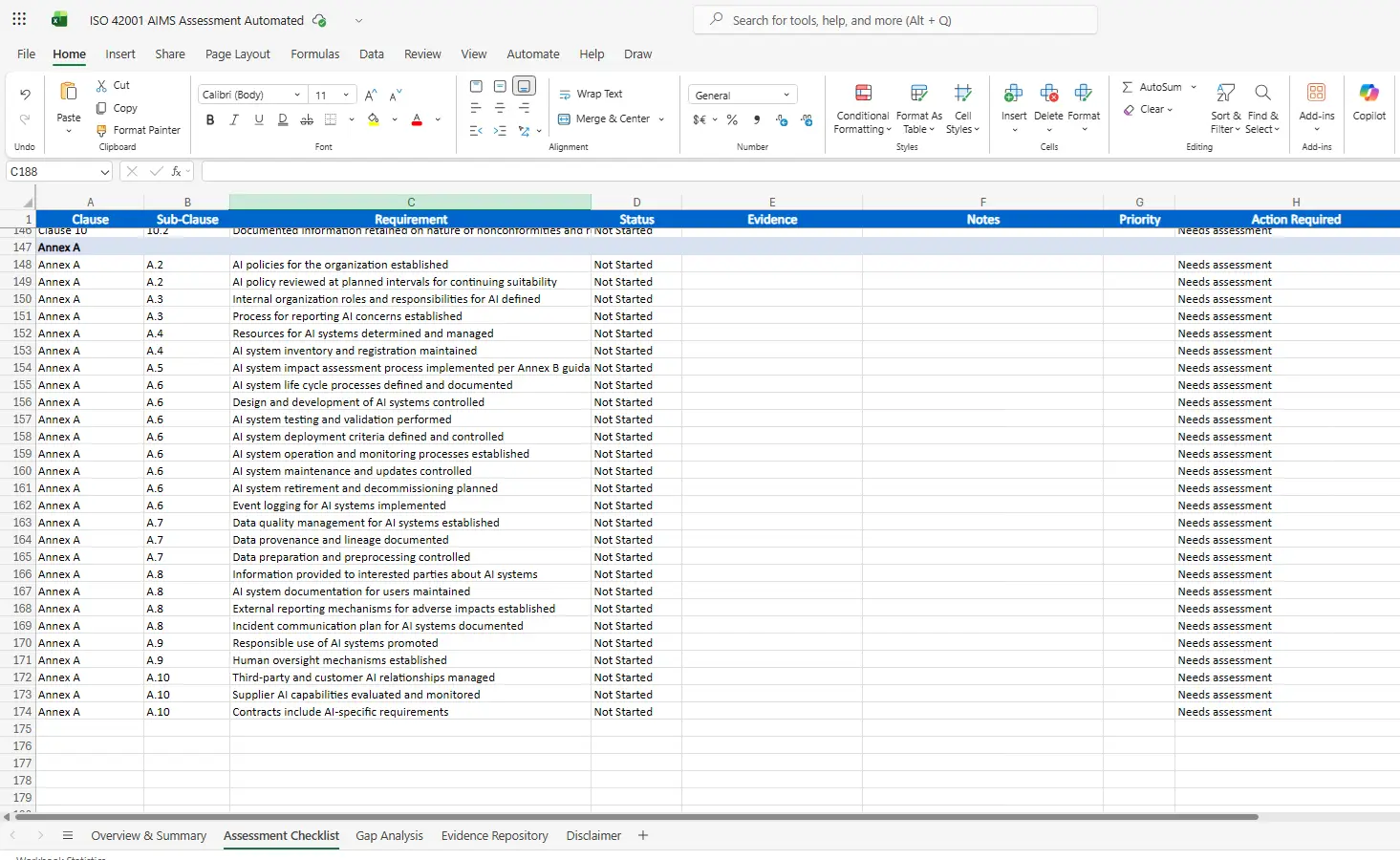Click the Undo arrow icon

pyautogui.click(x=25, y=95)
